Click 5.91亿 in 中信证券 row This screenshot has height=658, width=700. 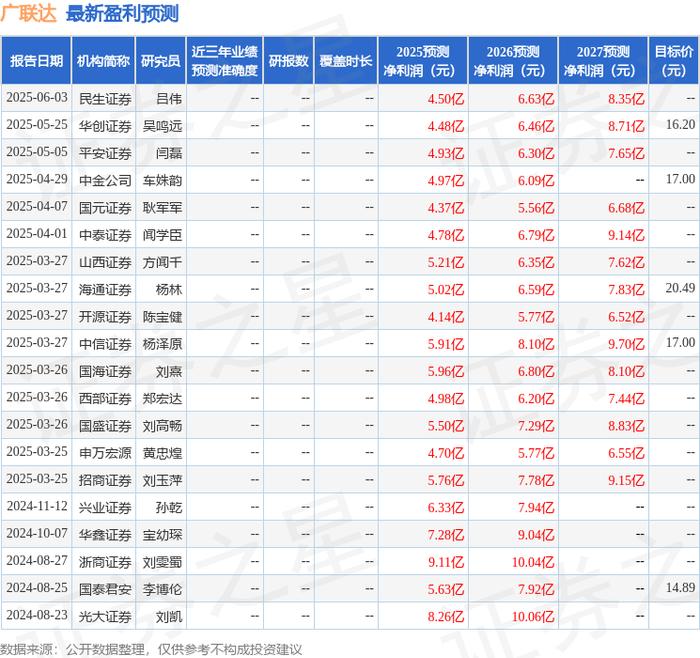tap(446, 344)
